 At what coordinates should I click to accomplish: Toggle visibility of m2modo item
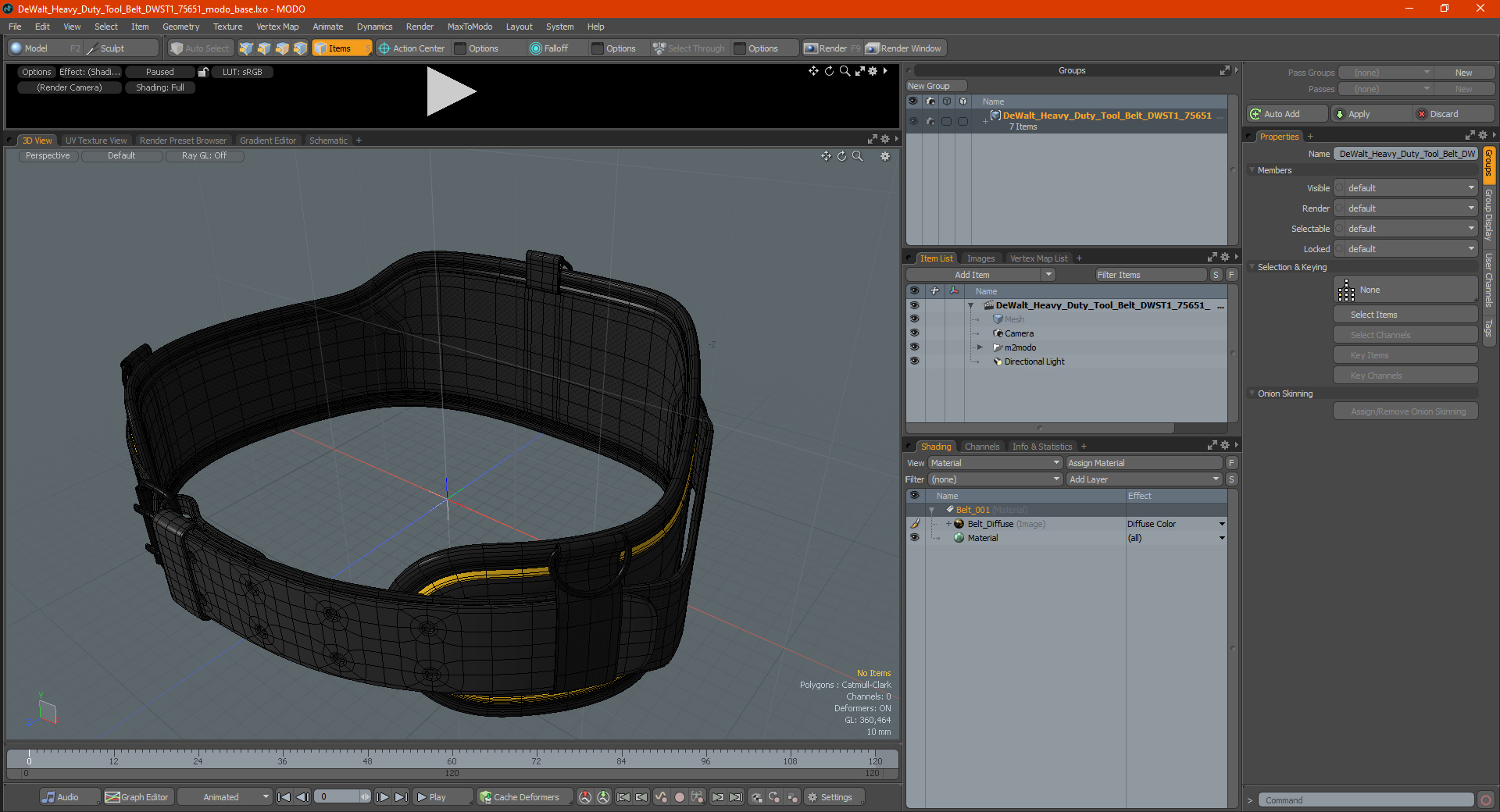(914, 347)
